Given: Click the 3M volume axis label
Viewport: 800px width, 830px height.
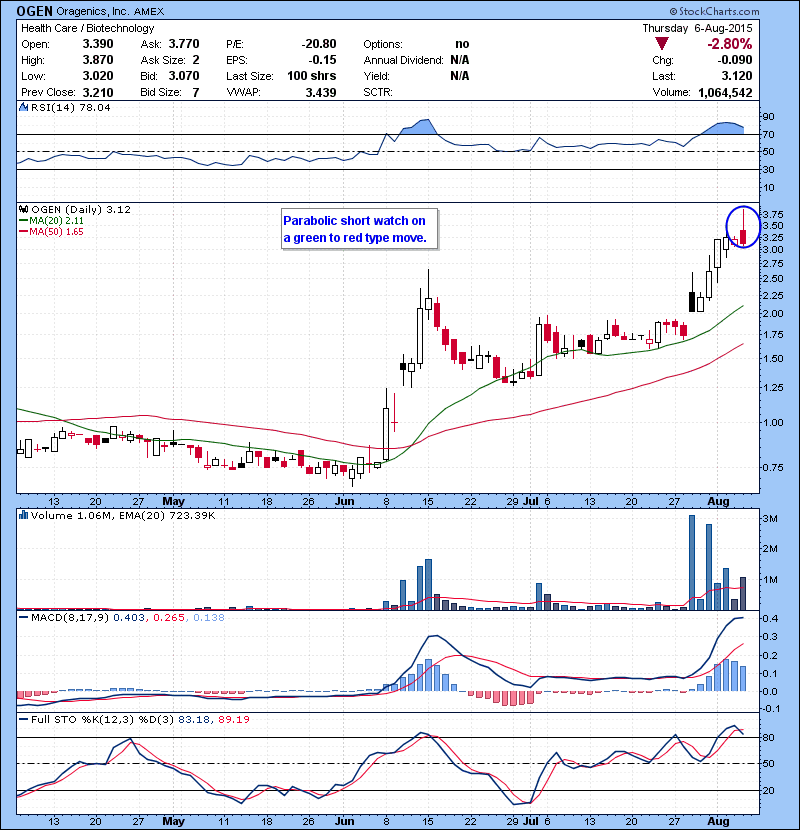Looking at the screenshot, I should 770,519.
